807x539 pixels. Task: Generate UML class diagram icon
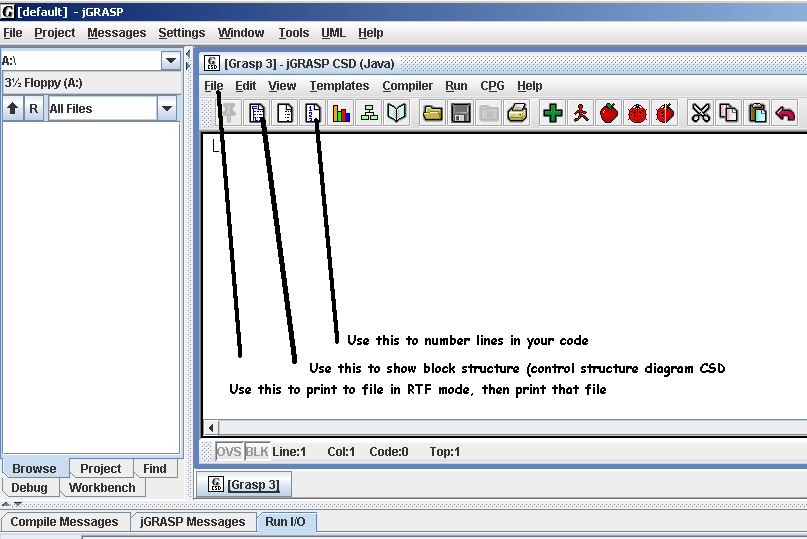369,113
